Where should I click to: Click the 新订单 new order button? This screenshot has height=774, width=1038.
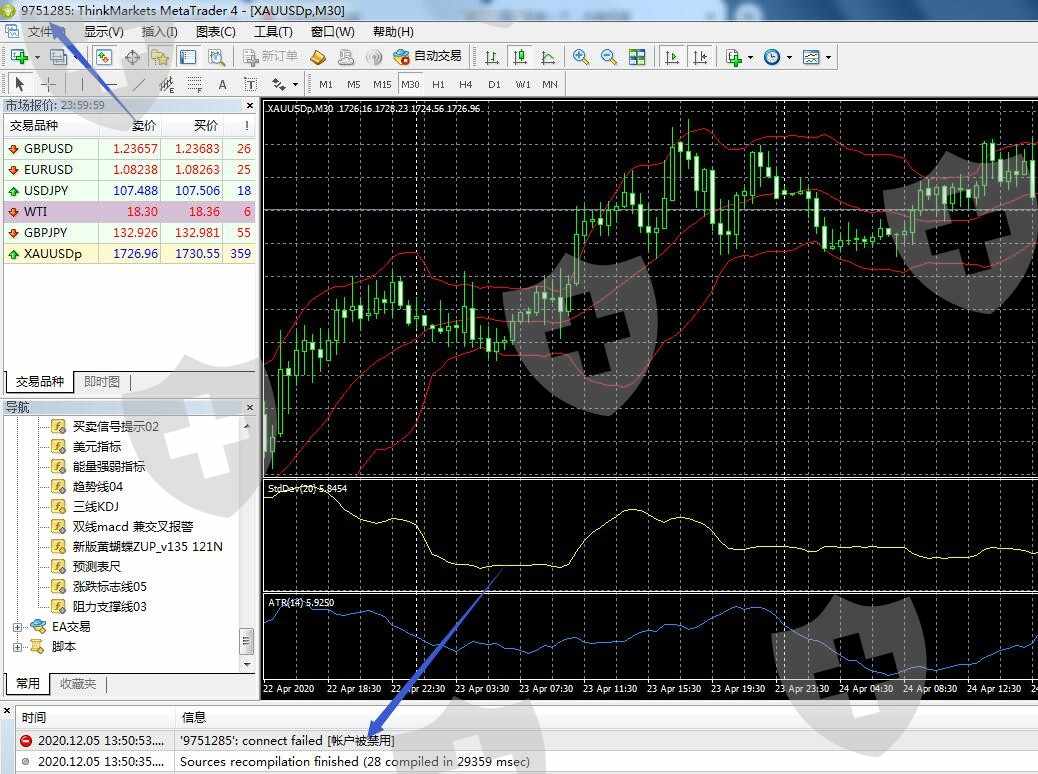pyautogui.click(x=270, y=57)
